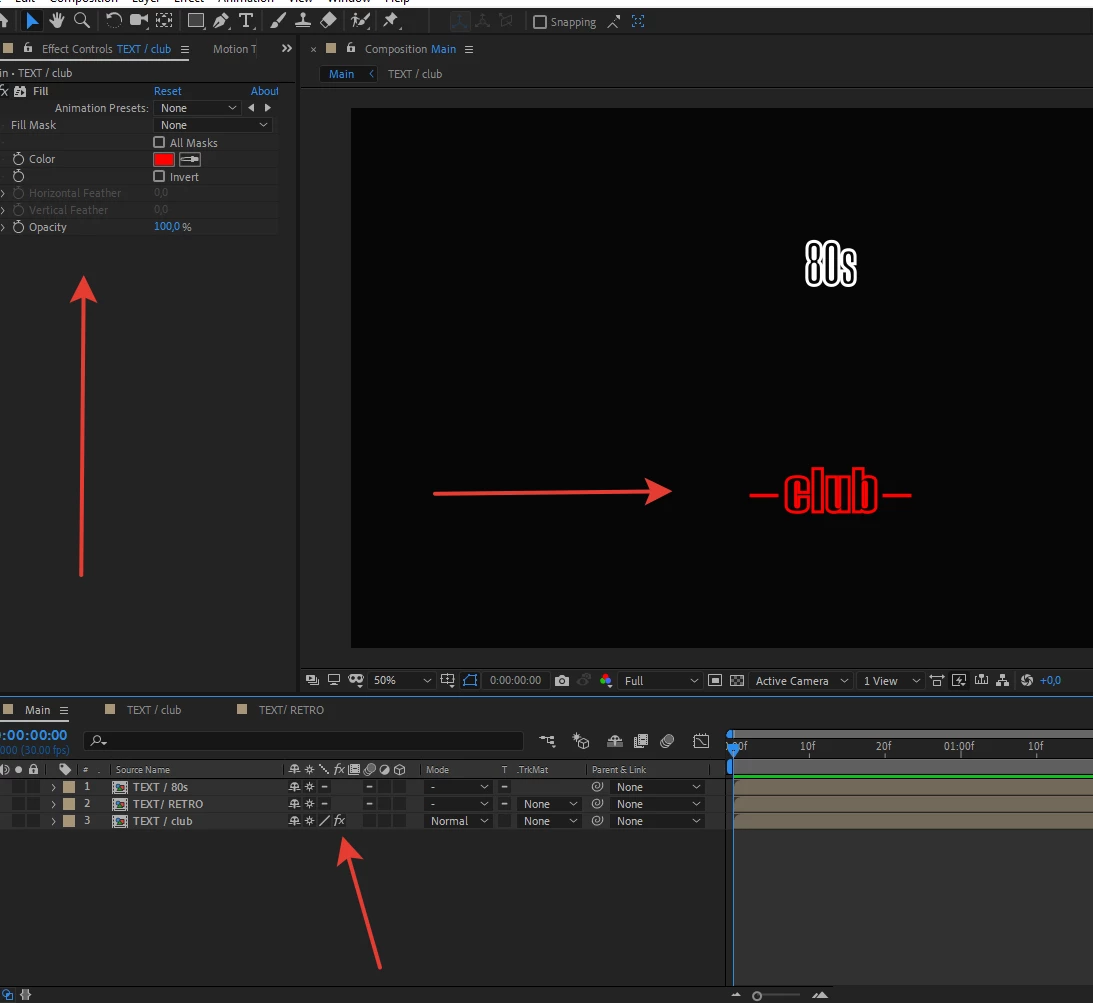Select the Brush tool
Screen dimensions: 1093x1003
click(x=277, y=21)
